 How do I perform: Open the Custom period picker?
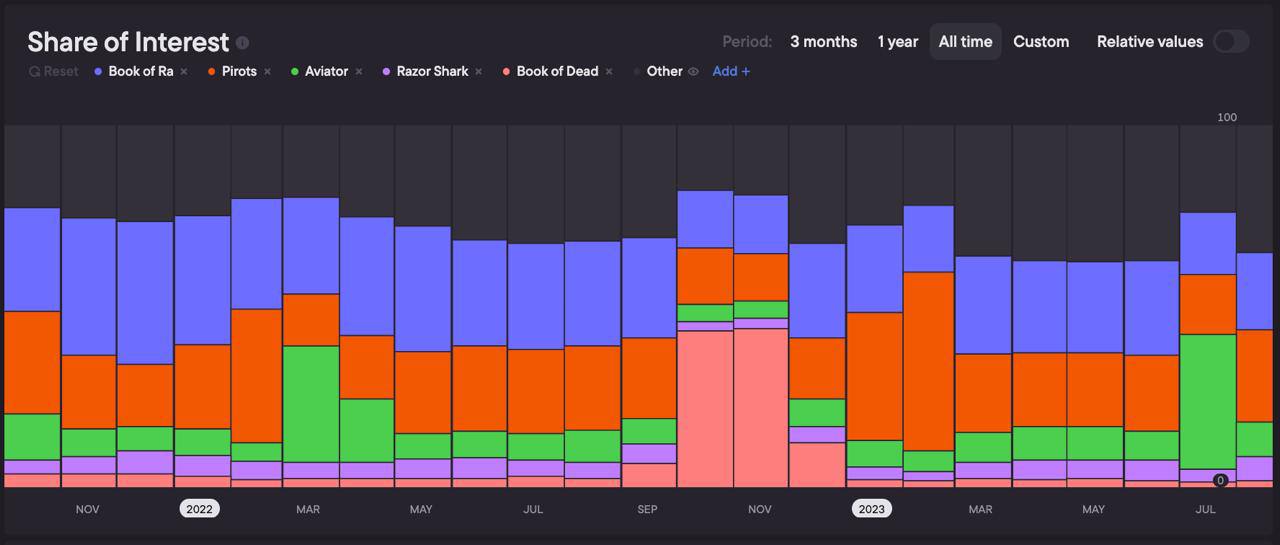click(1041, 42)
